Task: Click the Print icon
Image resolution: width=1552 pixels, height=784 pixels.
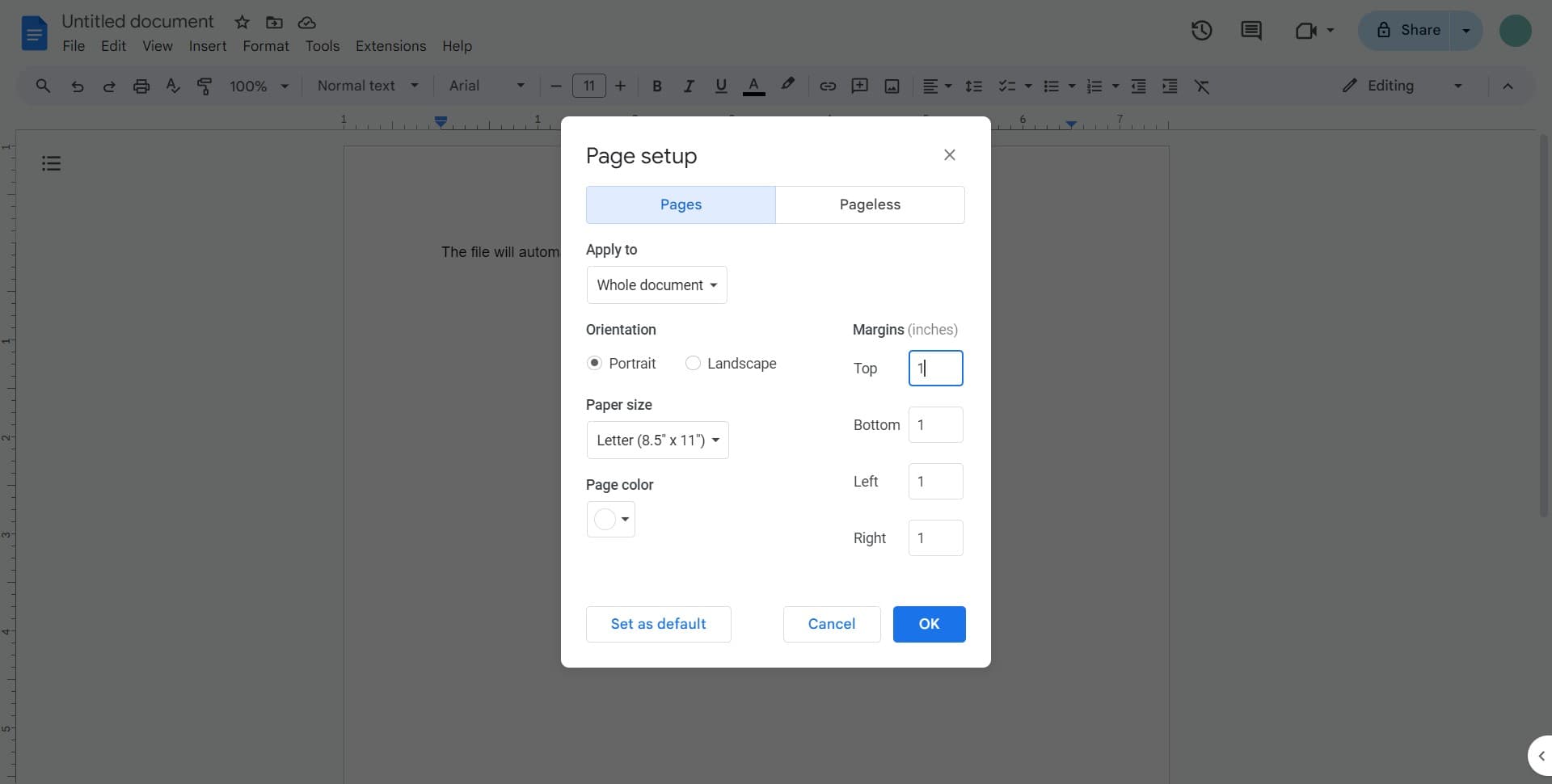Action: coord(141,86)
